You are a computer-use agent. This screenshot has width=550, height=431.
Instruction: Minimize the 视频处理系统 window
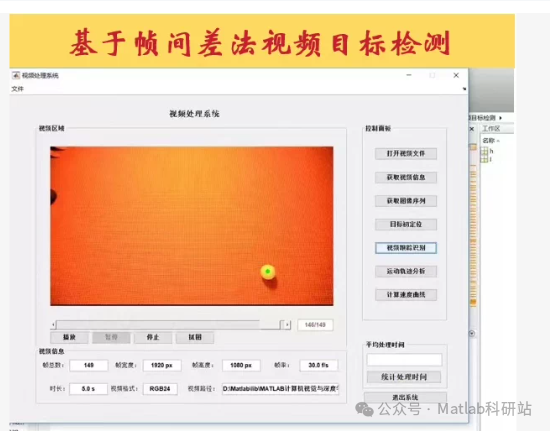409,75
